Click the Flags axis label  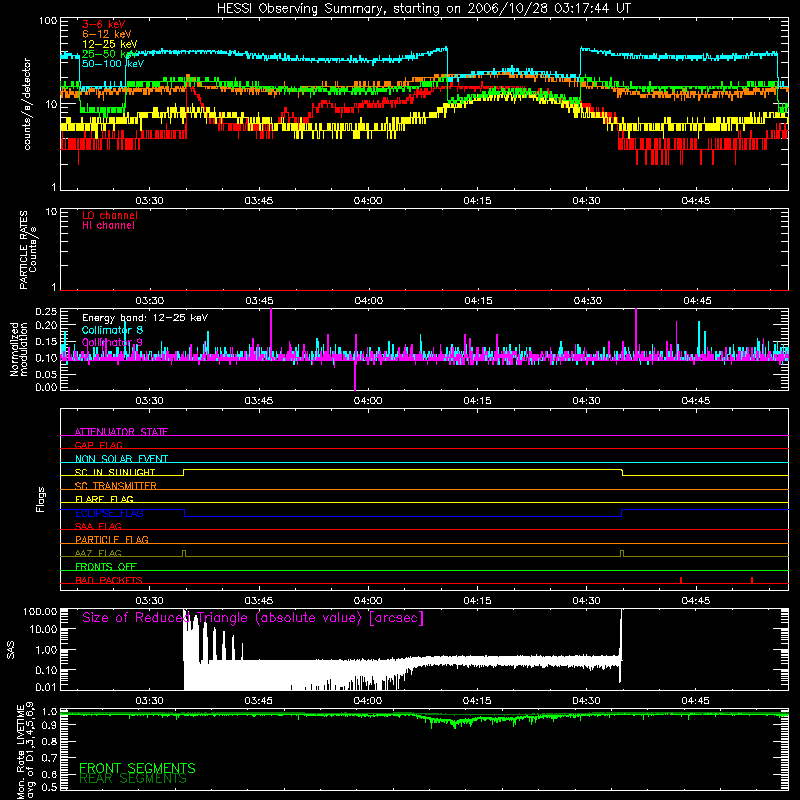(x=40, y=499)
